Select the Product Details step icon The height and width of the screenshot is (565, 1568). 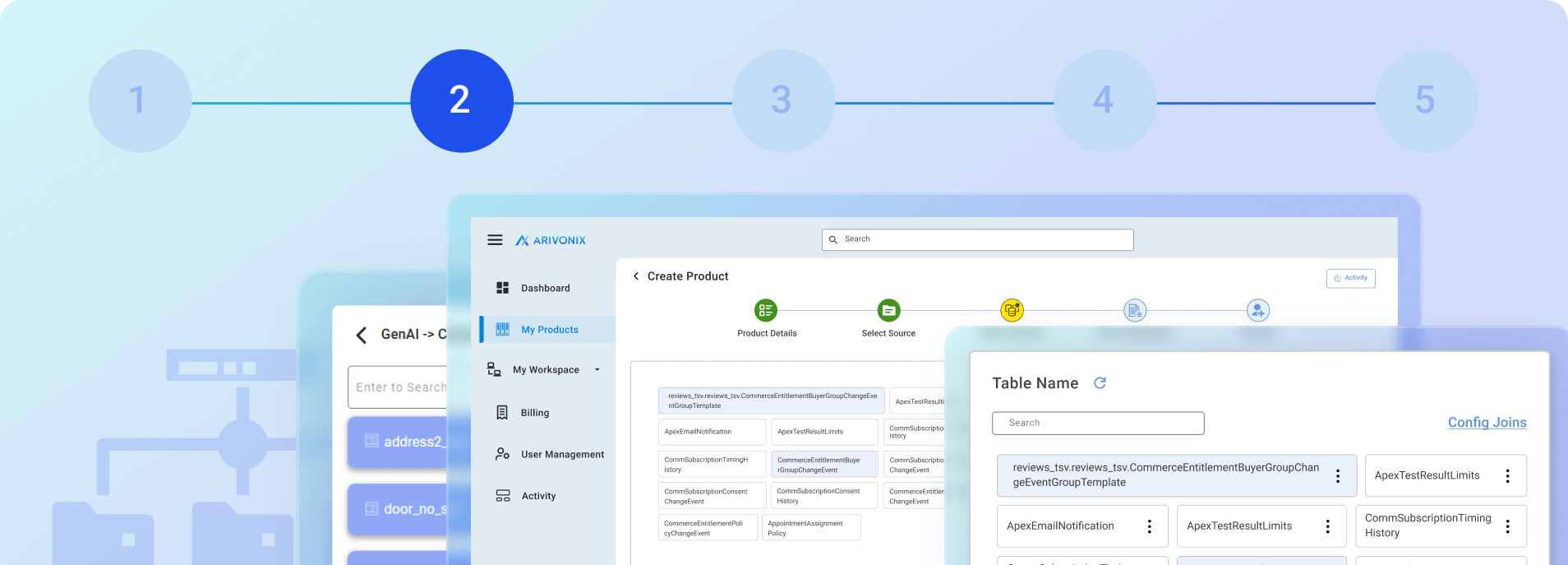pyautogui.click(x=766, y=310)
